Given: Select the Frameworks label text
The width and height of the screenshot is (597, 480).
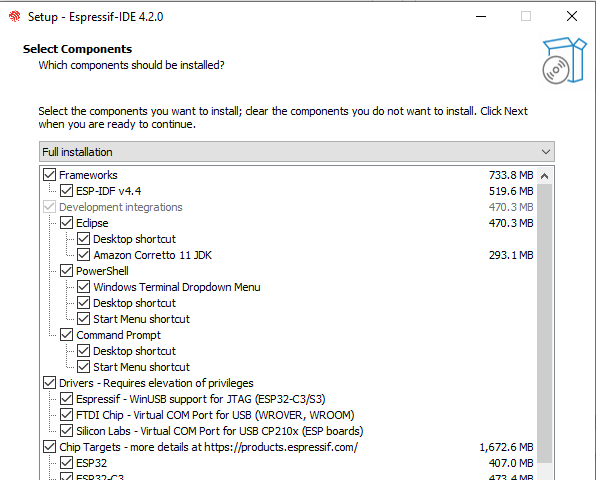Looking at the screenshot, I should click(88, 175).
